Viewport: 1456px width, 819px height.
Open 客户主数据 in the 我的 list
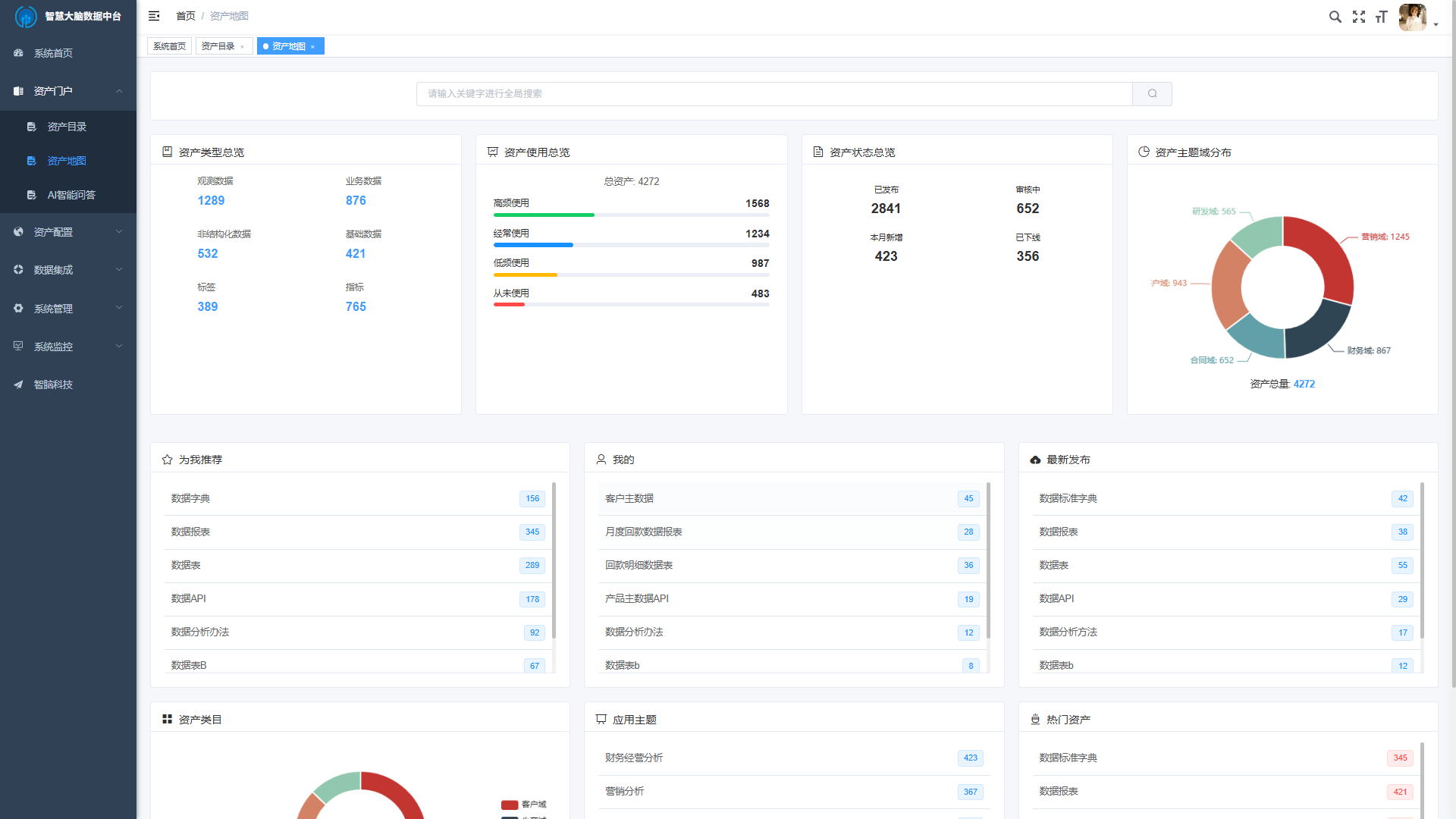point(629,498)
